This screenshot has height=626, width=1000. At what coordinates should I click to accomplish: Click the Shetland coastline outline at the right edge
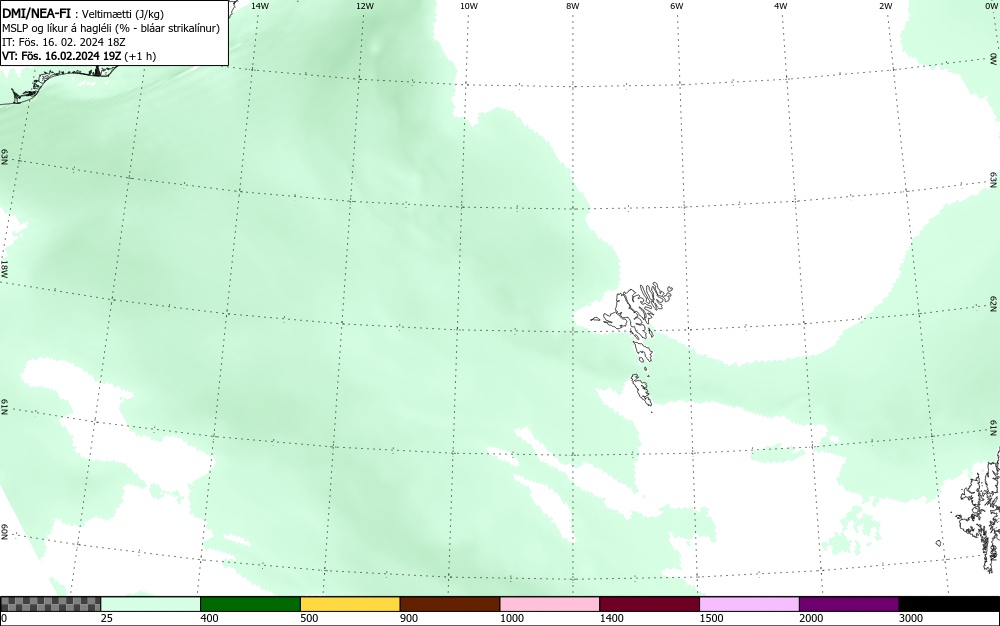(x=977, y=510)
